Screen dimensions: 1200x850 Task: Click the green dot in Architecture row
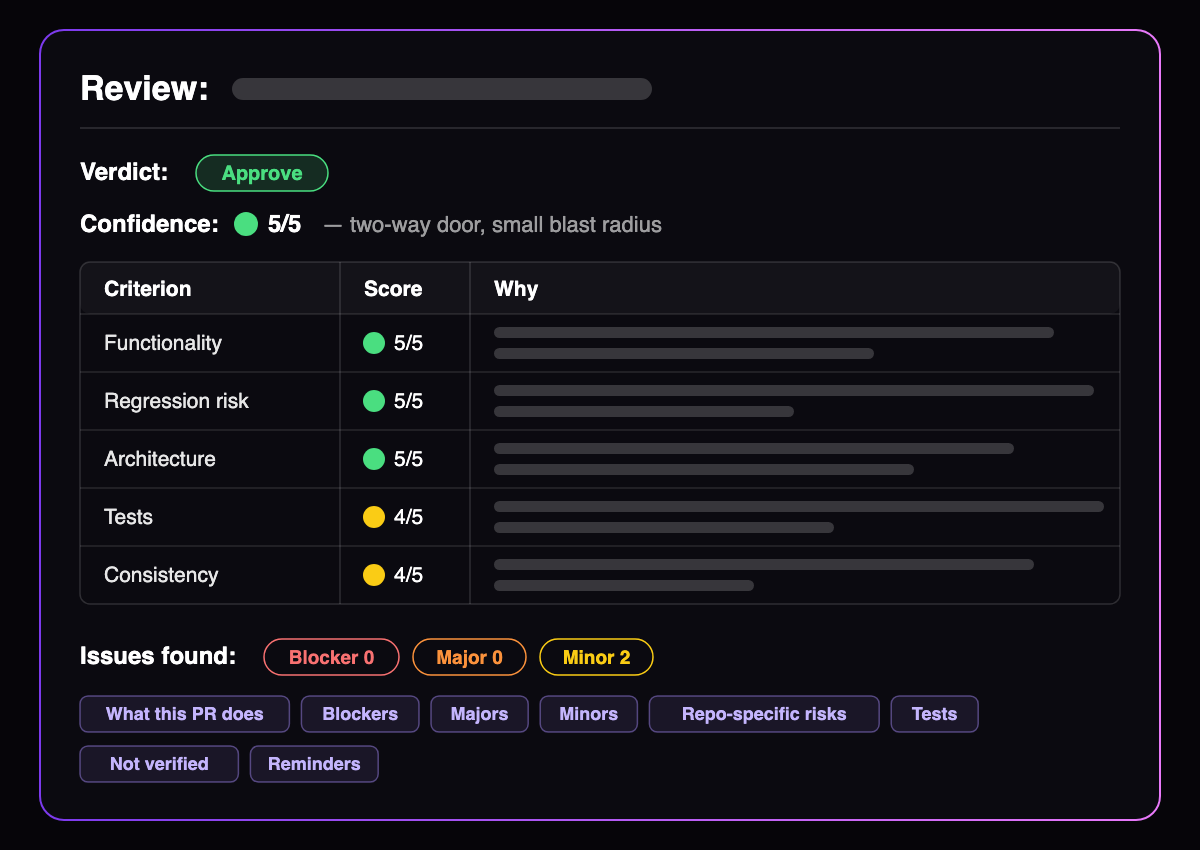374,459
